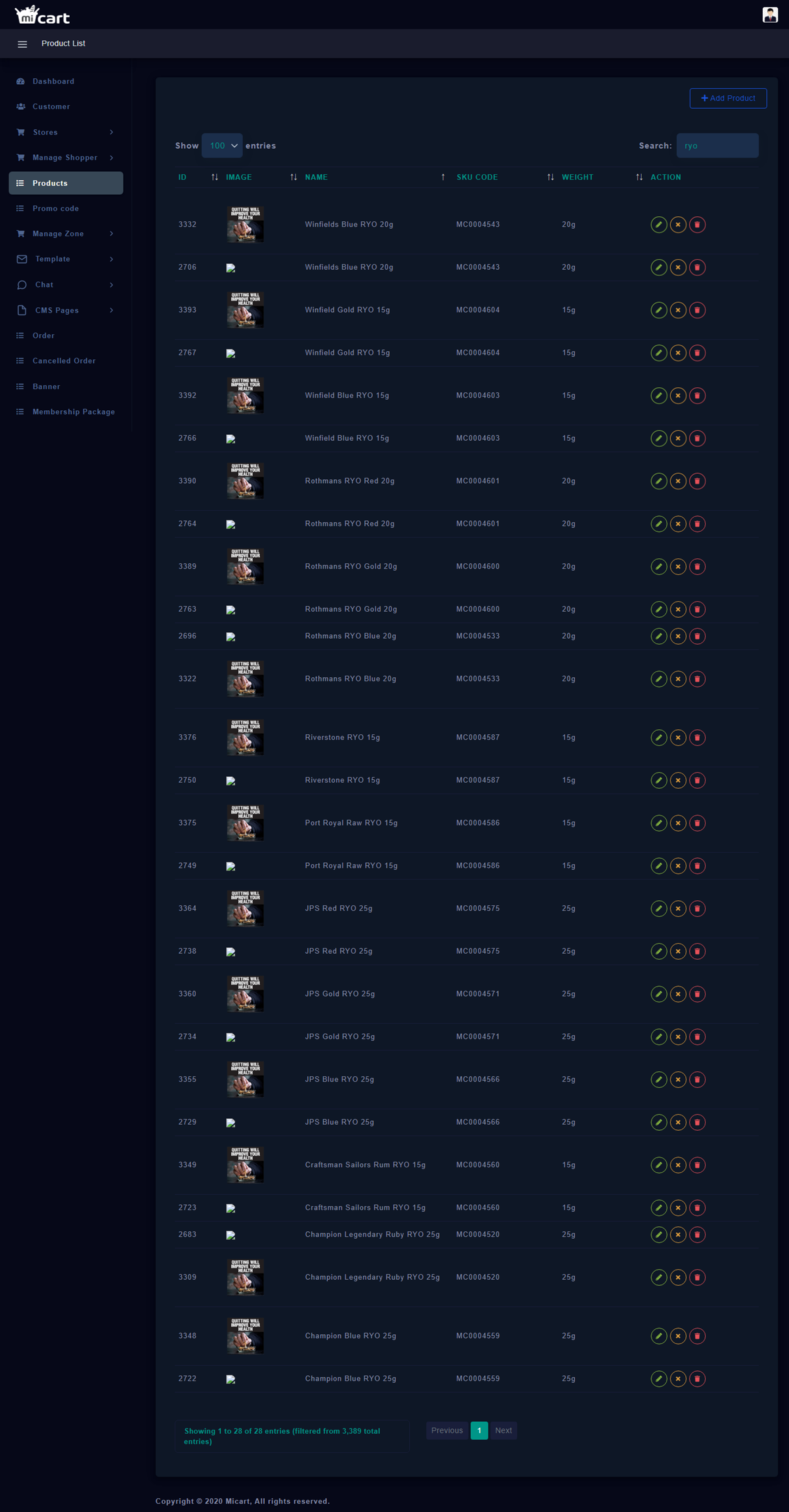Viewport: 789px width, 1512px height.
Task: Delete product 3349 Craftsman Sailors Rum
Action: click(x=697, y=1165)
